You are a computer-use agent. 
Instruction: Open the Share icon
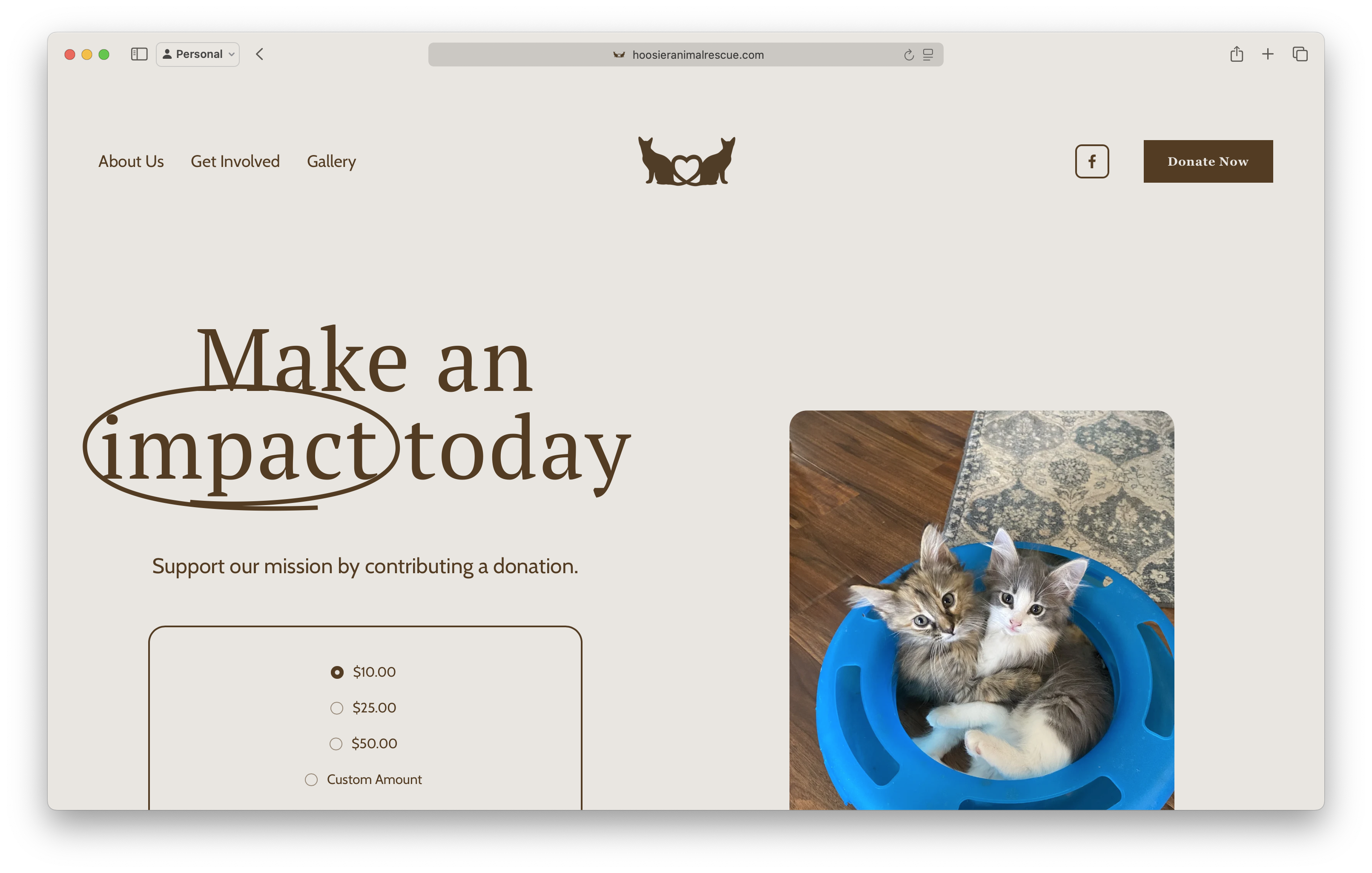coord(1237,54)
